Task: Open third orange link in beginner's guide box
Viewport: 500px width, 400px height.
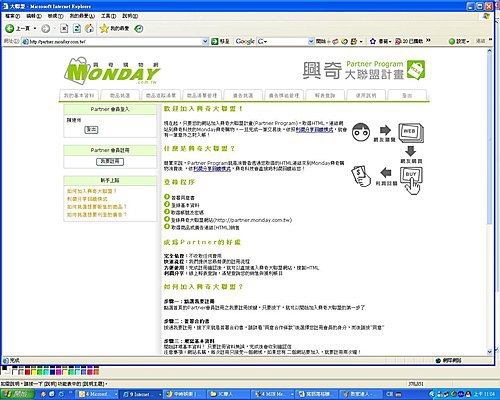Action: (x=97, y=207)
